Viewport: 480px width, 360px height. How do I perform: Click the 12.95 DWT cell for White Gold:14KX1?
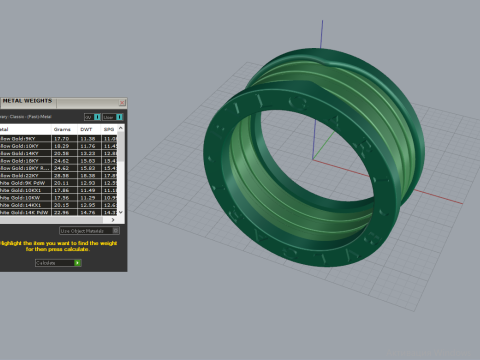pyautogui.click(x=89, y=205)
